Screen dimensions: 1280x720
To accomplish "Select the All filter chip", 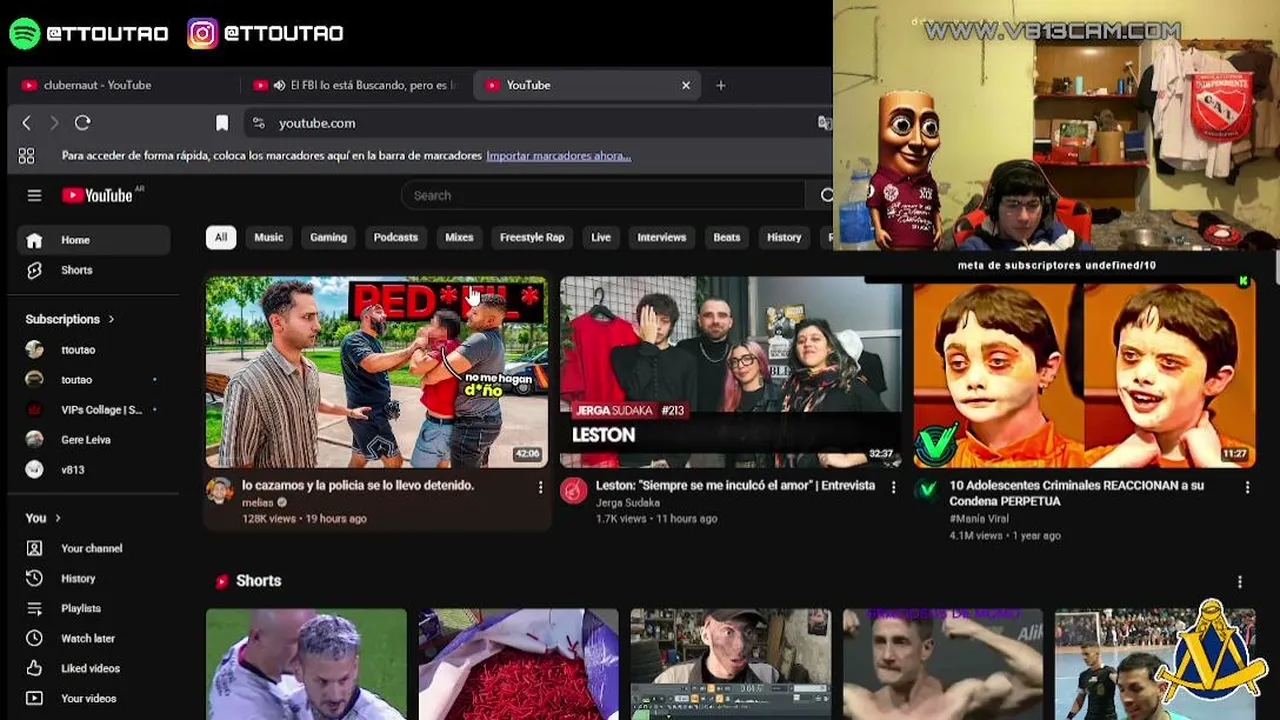I will pyautogui.click(x=221, y=237).
